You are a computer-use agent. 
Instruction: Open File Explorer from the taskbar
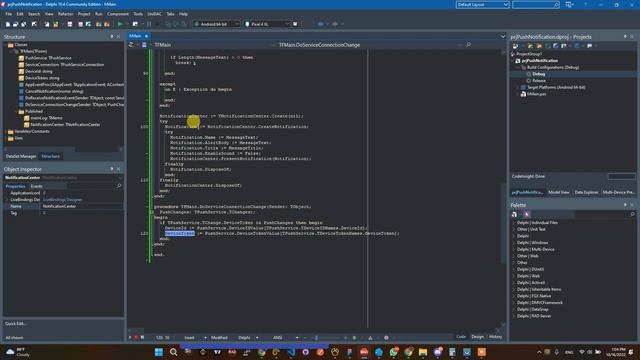pyautogui.click(x=423, y=352)
